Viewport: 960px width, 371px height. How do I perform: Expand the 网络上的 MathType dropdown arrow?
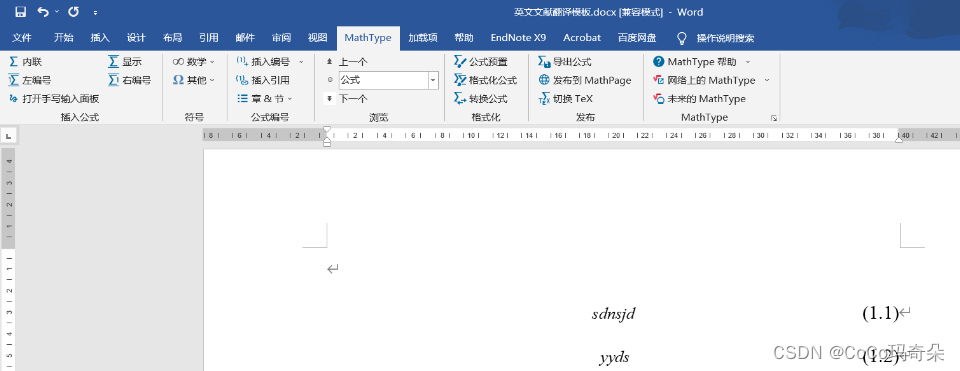(x=767, y=81)
